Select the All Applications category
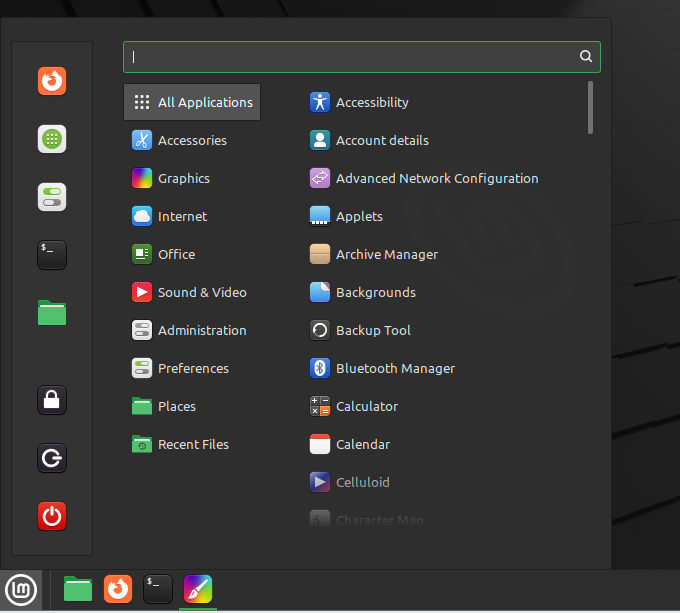 click(192, 102)
